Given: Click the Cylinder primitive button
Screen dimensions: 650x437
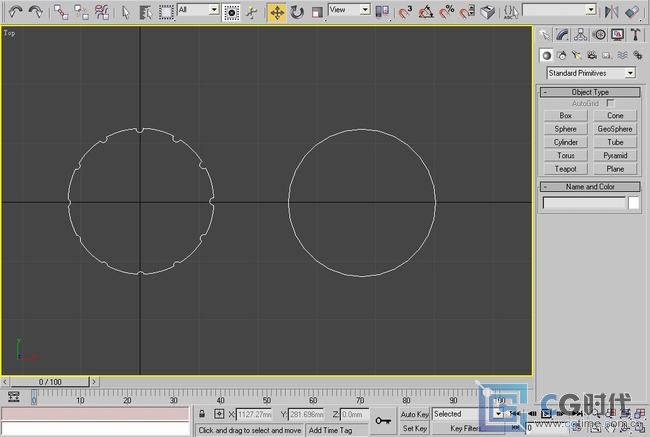Looking at the screenshot, I should 565,142.
